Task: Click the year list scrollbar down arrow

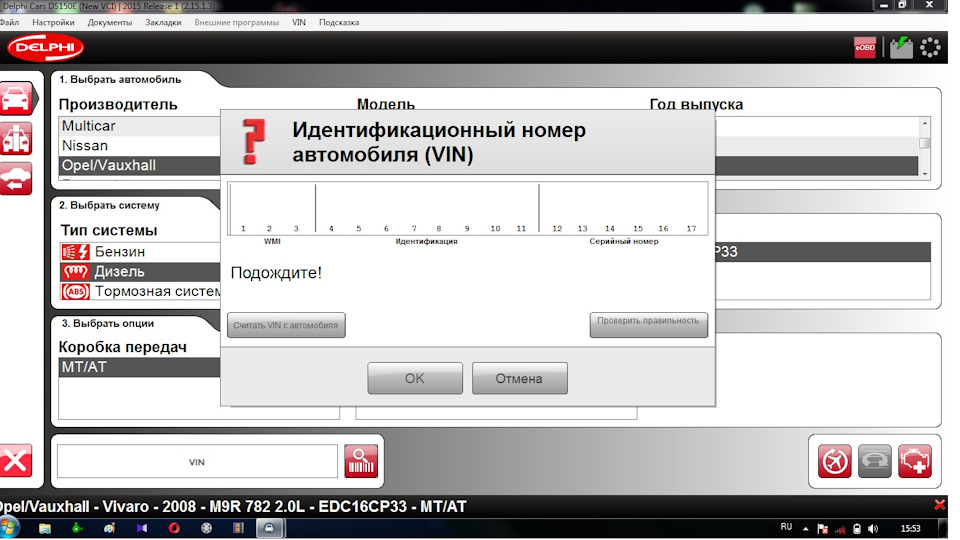Action: pyautogui.click(x=924, y=173)
